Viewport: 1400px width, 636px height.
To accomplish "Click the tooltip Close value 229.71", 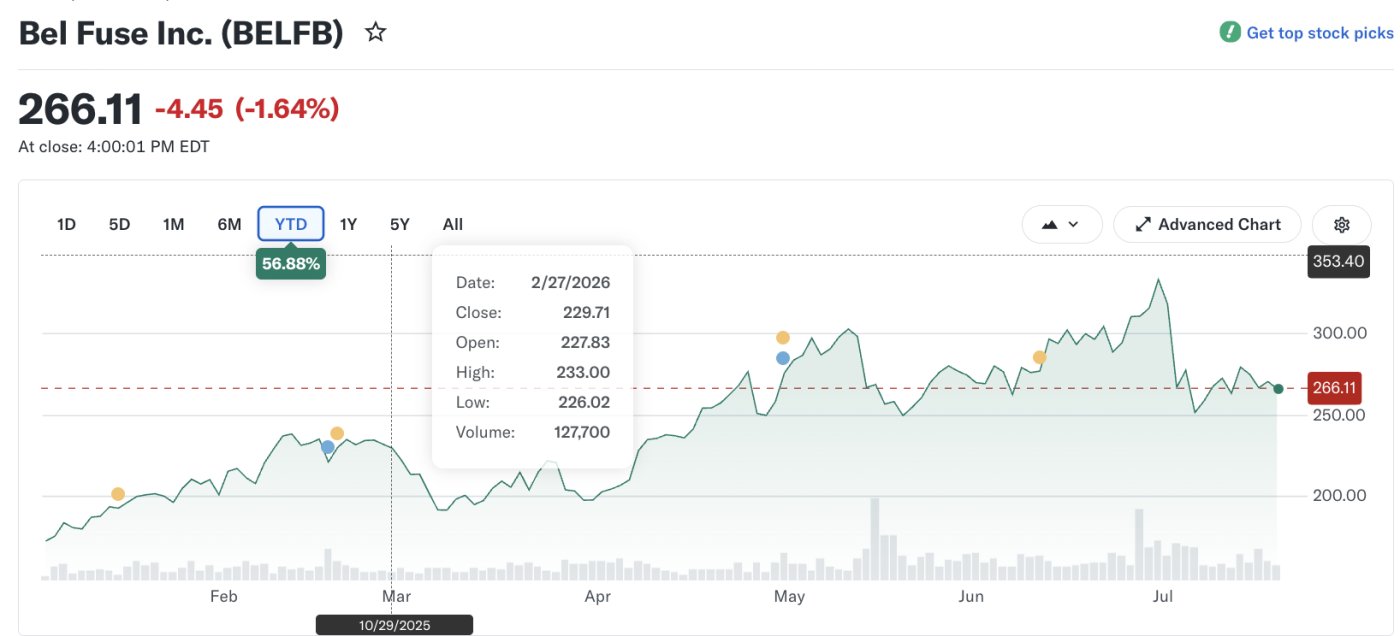I will [x=587, y=313].
